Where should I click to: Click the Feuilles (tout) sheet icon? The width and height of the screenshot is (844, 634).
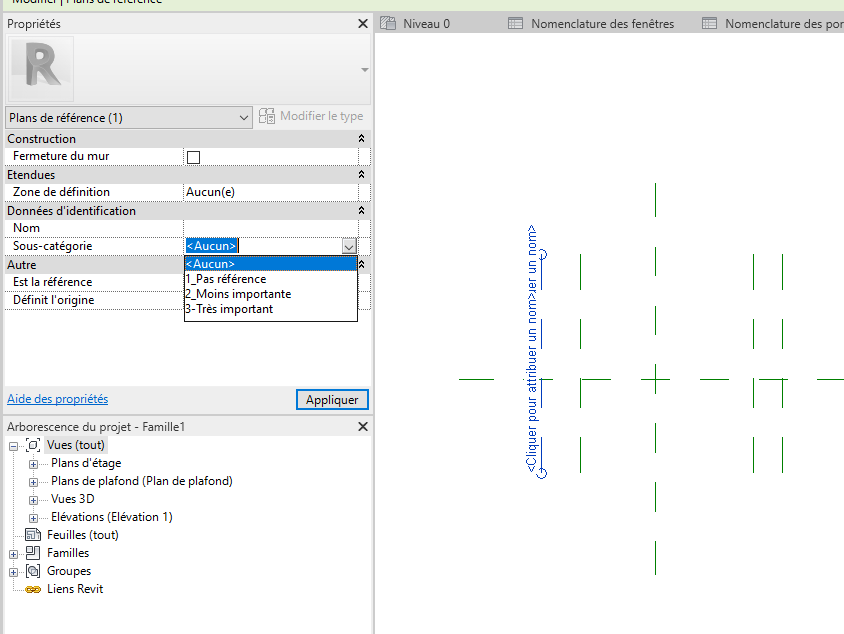33,535
